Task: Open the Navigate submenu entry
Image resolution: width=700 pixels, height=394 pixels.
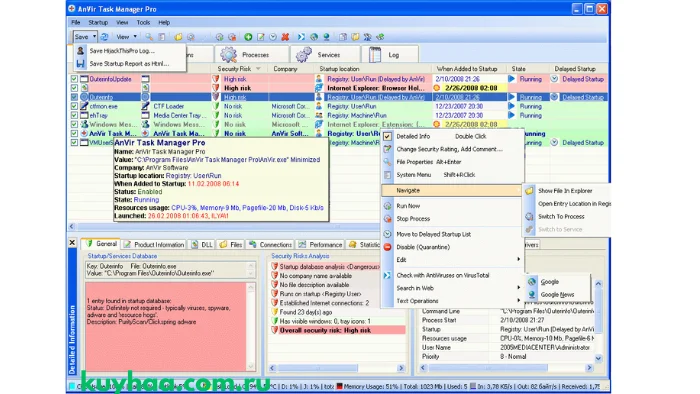Action: tap(452, 191)
